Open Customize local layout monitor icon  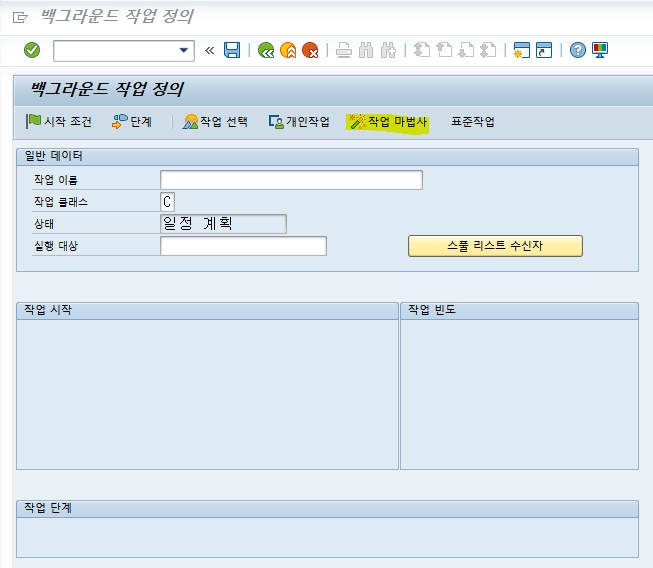coord(600,50)
